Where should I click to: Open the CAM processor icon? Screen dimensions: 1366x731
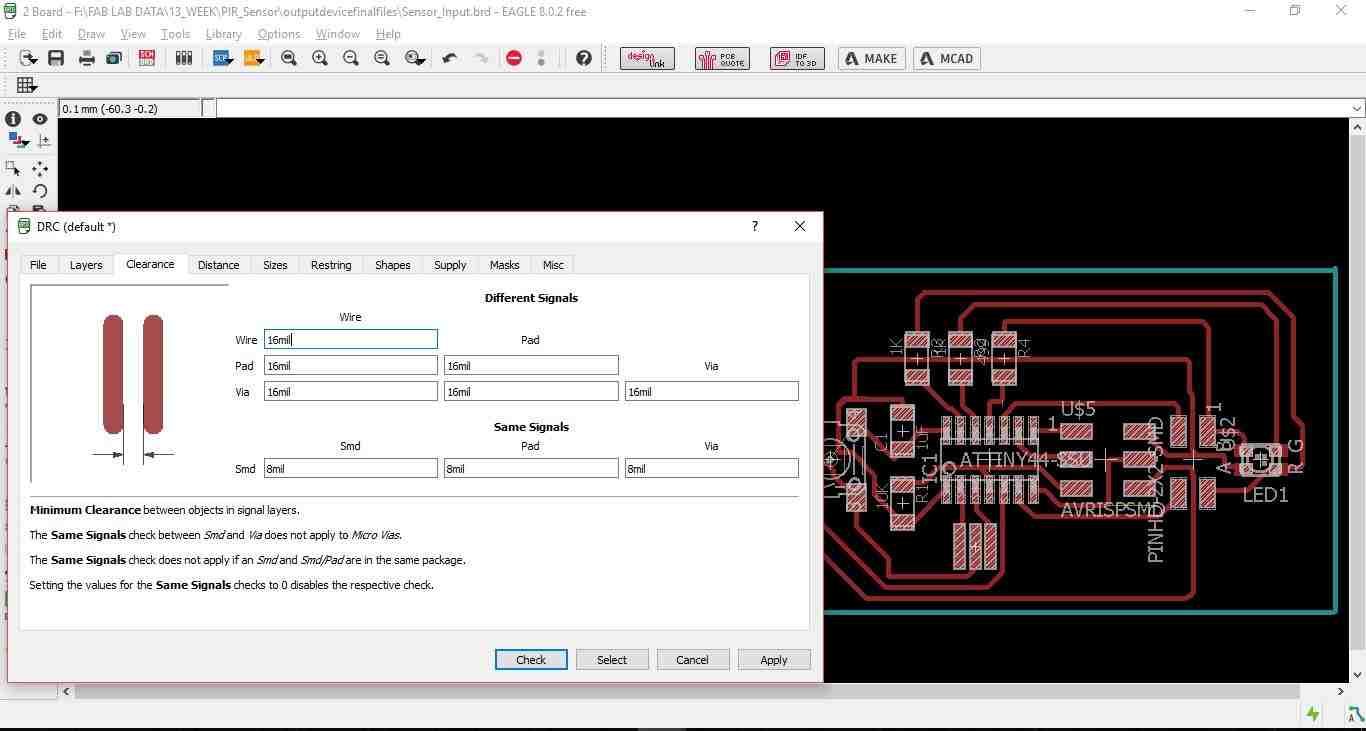[x=115, y=59]
